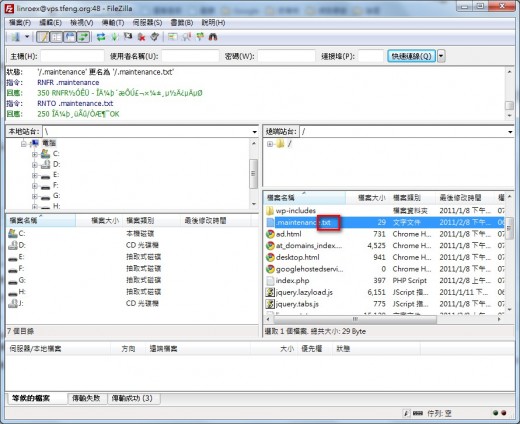Click the cancel current operation icon
Viewport: 520px width, 424px height.
click(x=128, y=37)
